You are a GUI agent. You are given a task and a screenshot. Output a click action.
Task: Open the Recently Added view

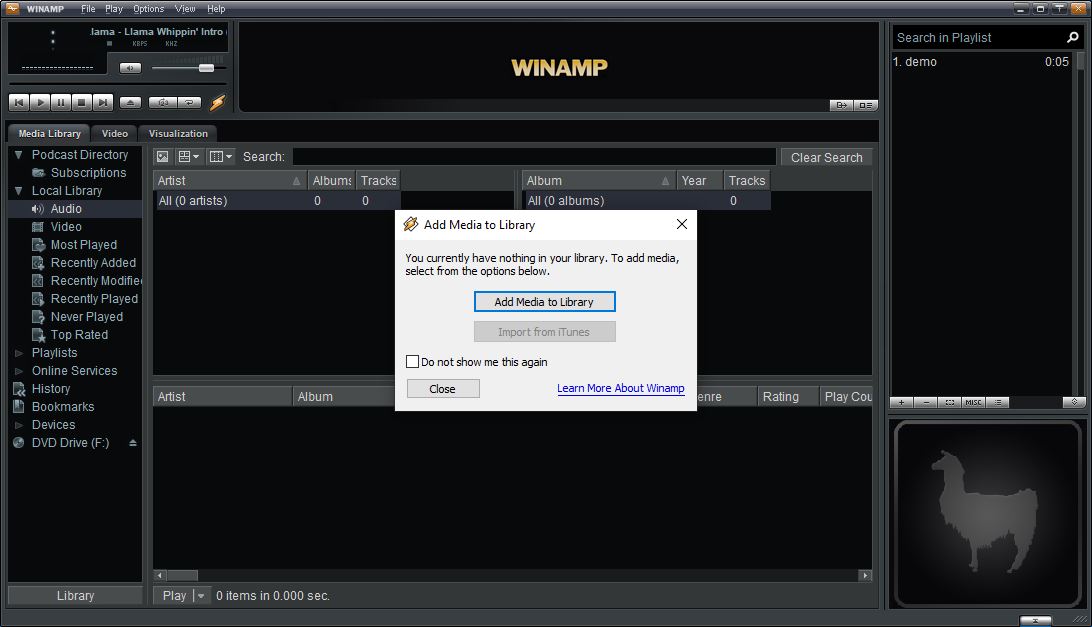pos(93,263)
